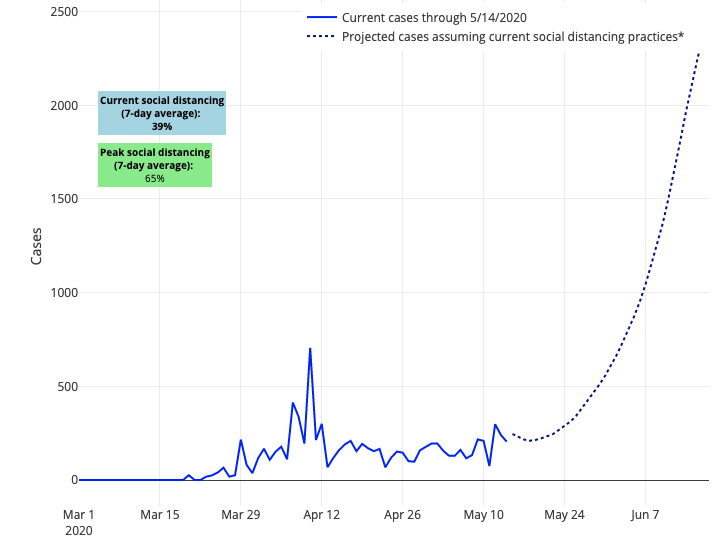Select the "Apr 12" x-axis label
The image size is (725, 543).
click(x=321, y=515)
